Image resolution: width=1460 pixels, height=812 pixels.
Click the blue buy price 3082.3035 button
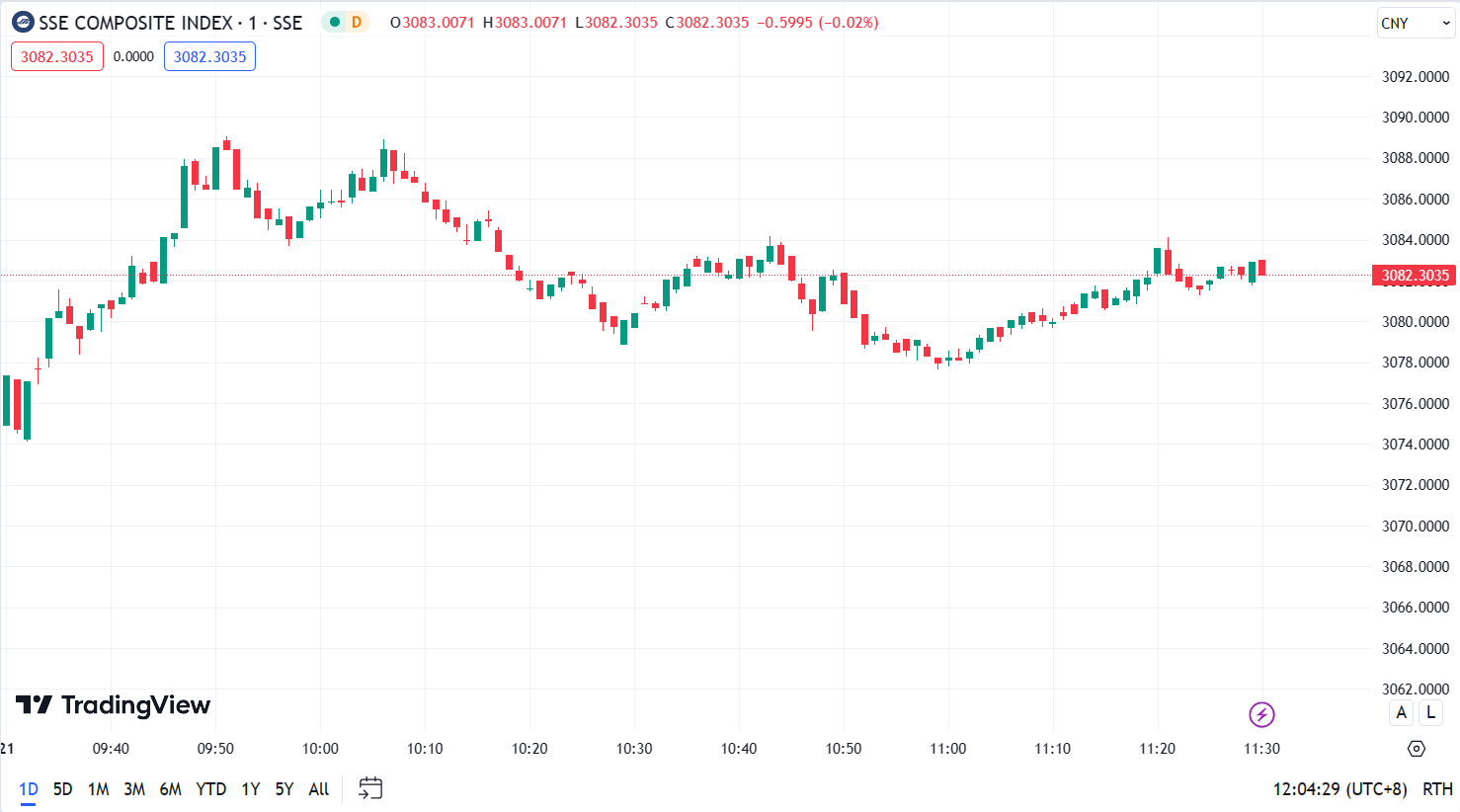click(x=209, y=56)
